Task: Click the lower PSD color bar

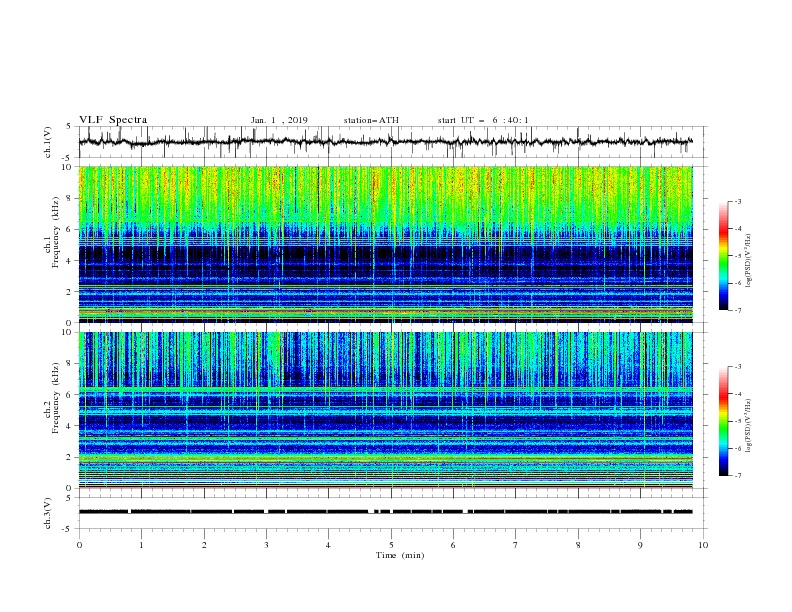Action: (x=723, y=421)
